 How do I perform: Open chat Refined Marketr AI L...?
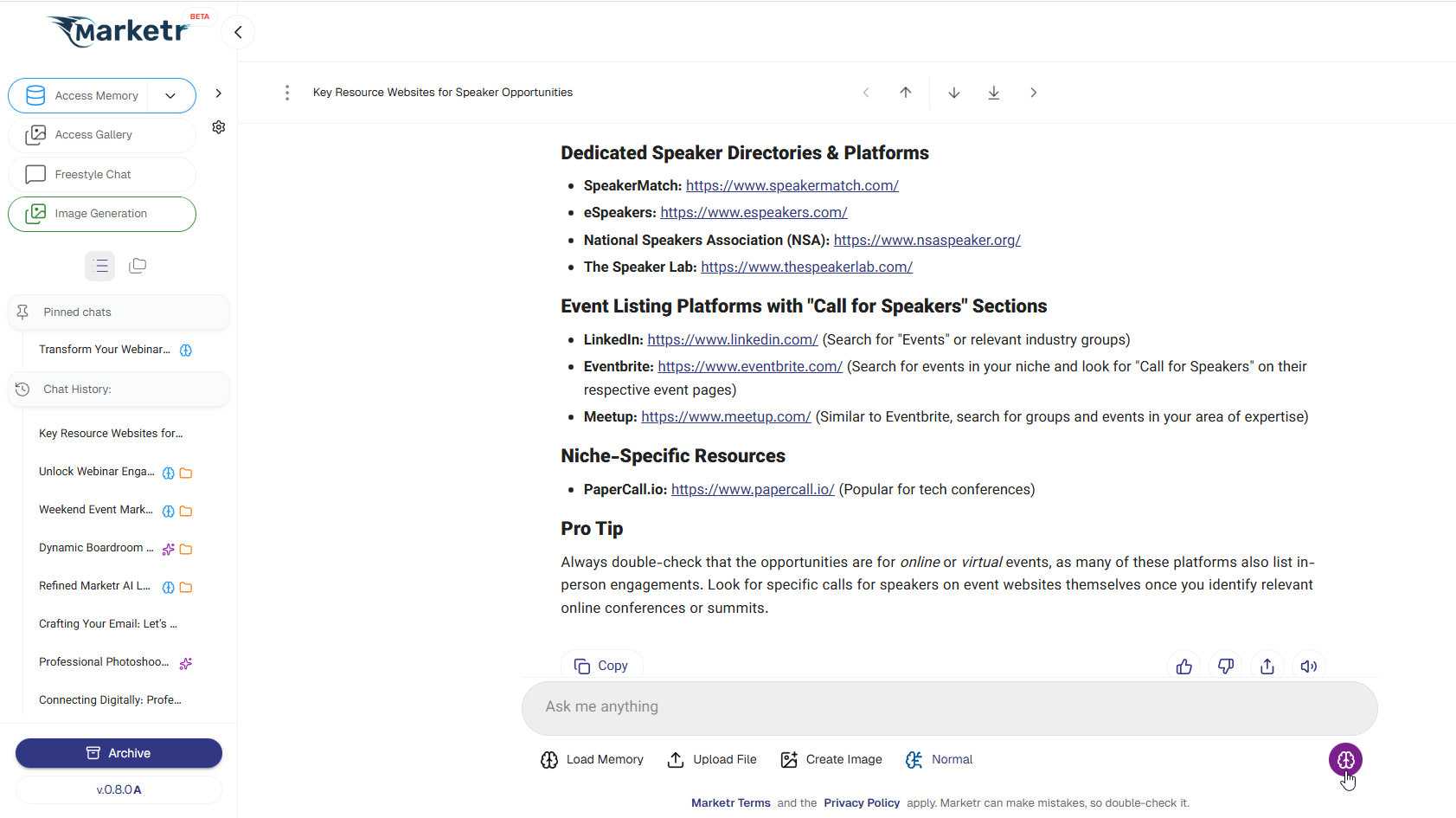coord(94,586)
